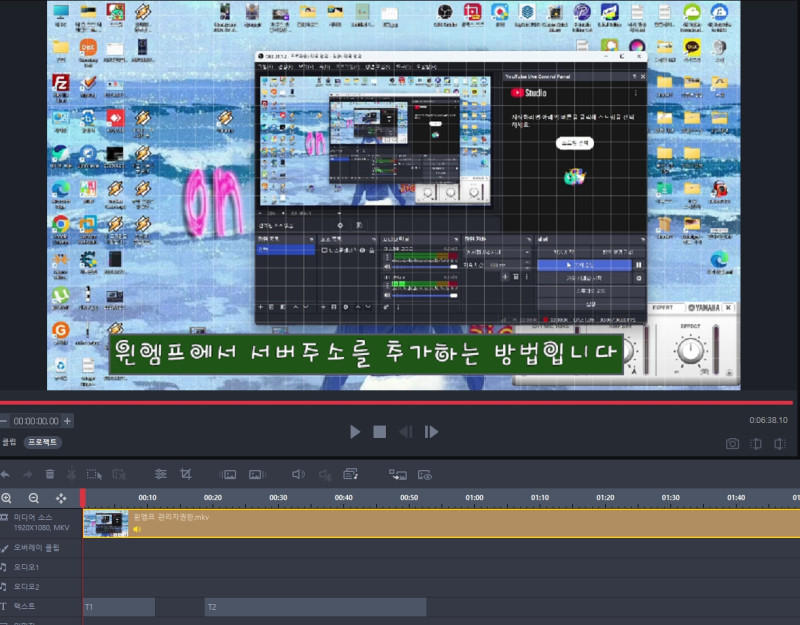Select the 오디오1 track label

click(26, 567)
